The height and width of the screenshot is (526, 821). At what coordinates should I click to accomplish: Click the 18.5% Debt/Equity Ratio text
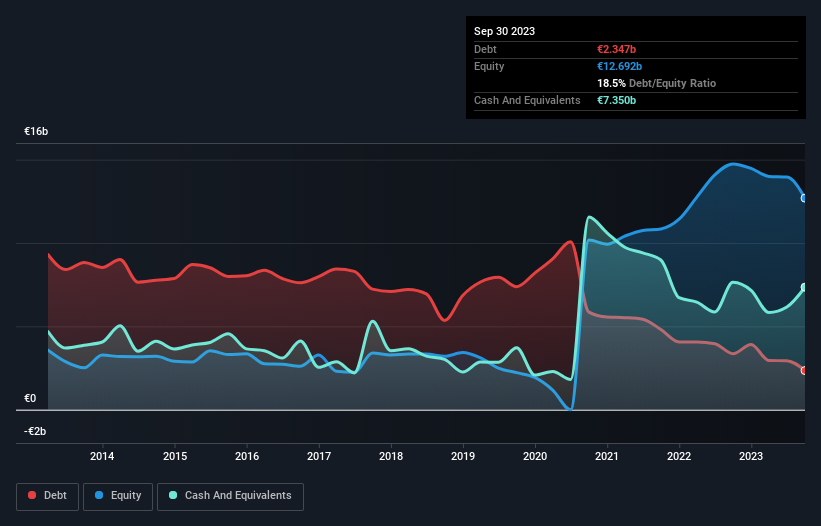(x=657, y=83)
